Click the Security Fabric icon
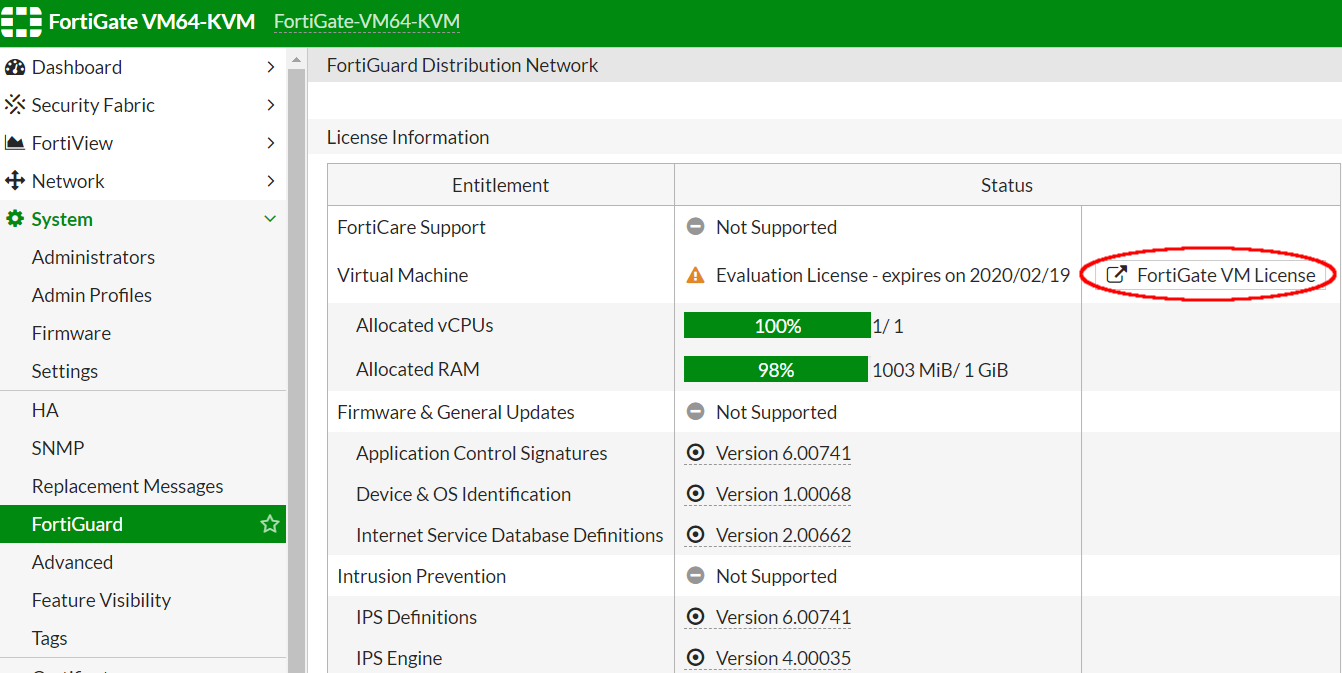 [x=14, y=105]
